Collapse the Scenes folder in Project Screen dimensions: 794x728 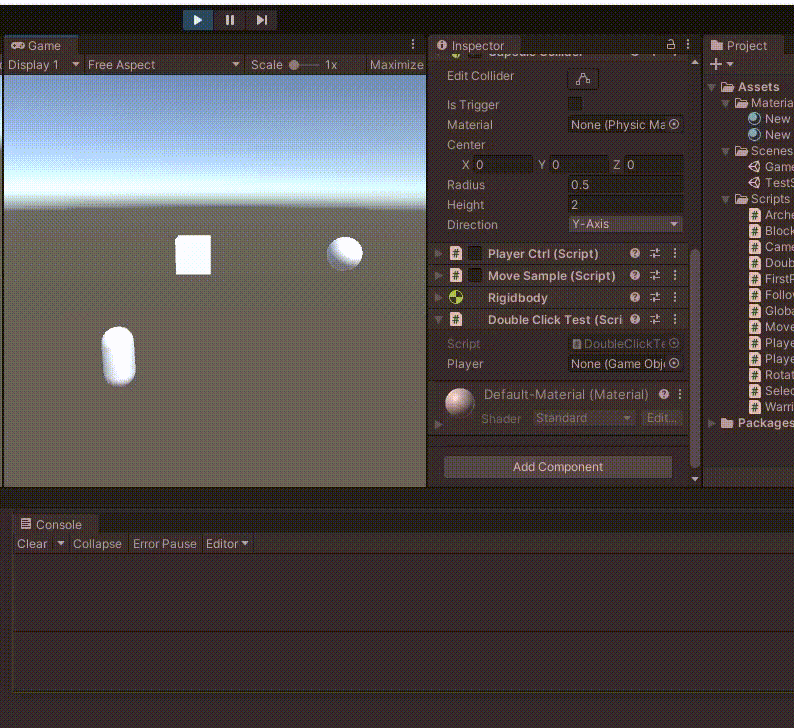726,151
